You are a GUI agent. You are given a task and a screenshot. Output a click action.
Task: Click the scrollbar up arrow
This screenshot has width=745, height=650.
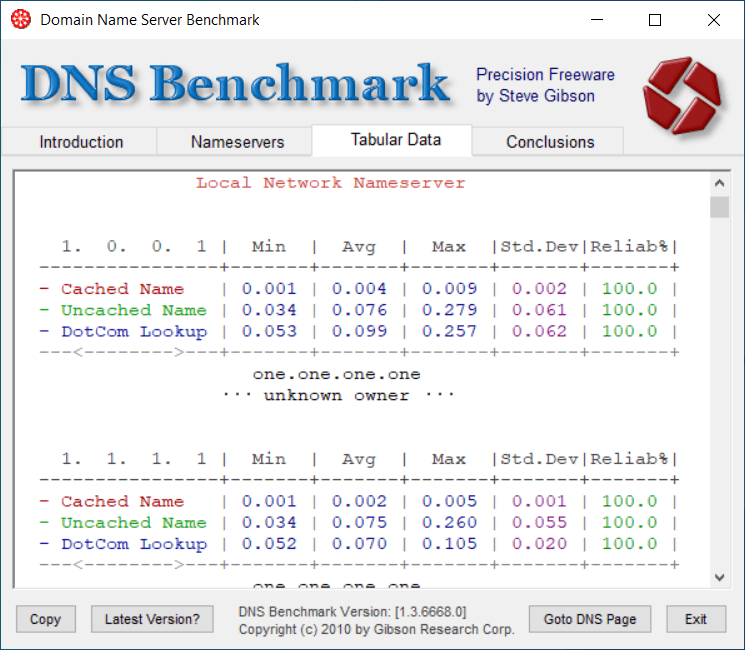[x=719, y=183]
